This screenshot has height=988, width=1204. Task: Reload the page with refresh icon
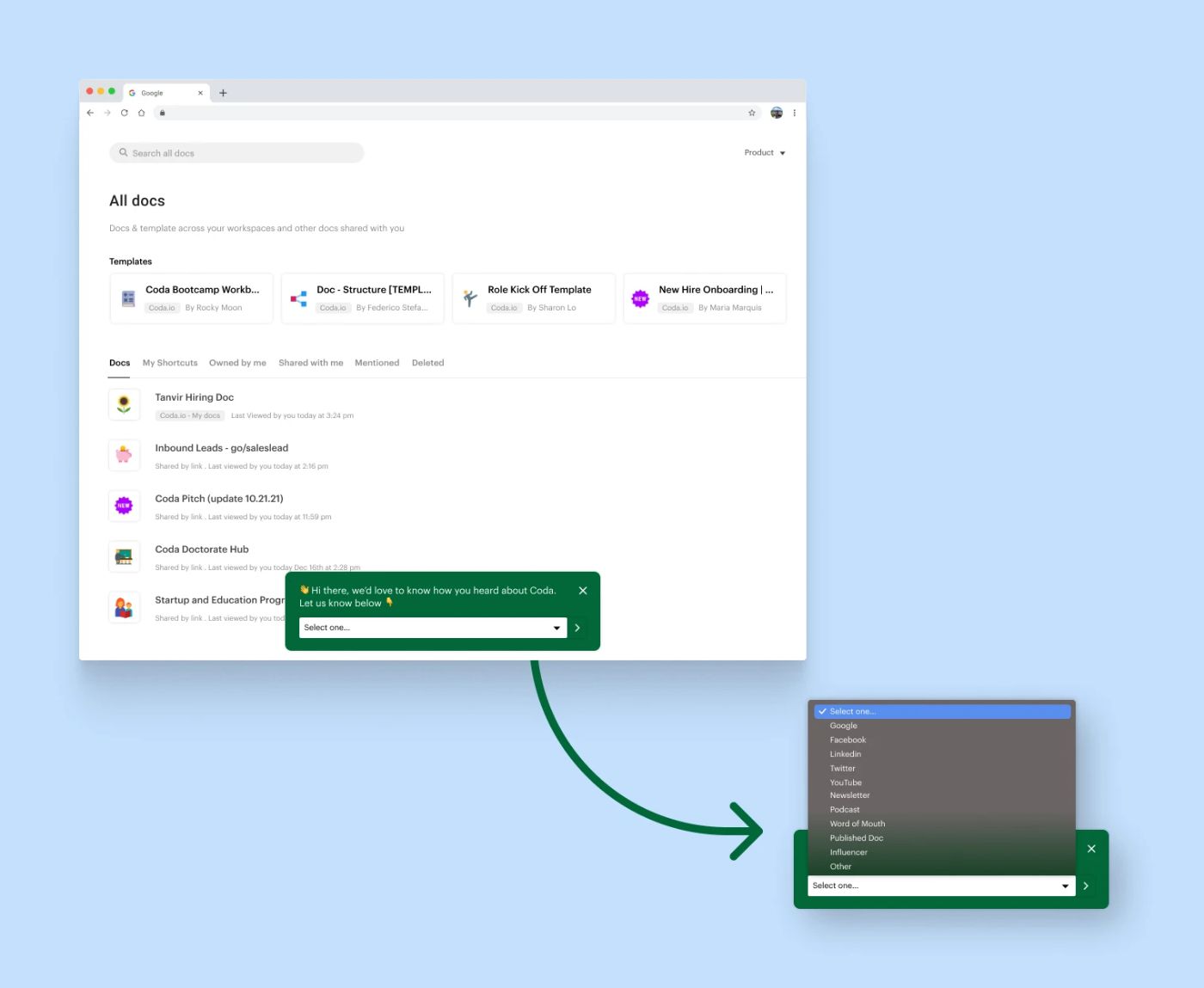(x=125, y=113)
